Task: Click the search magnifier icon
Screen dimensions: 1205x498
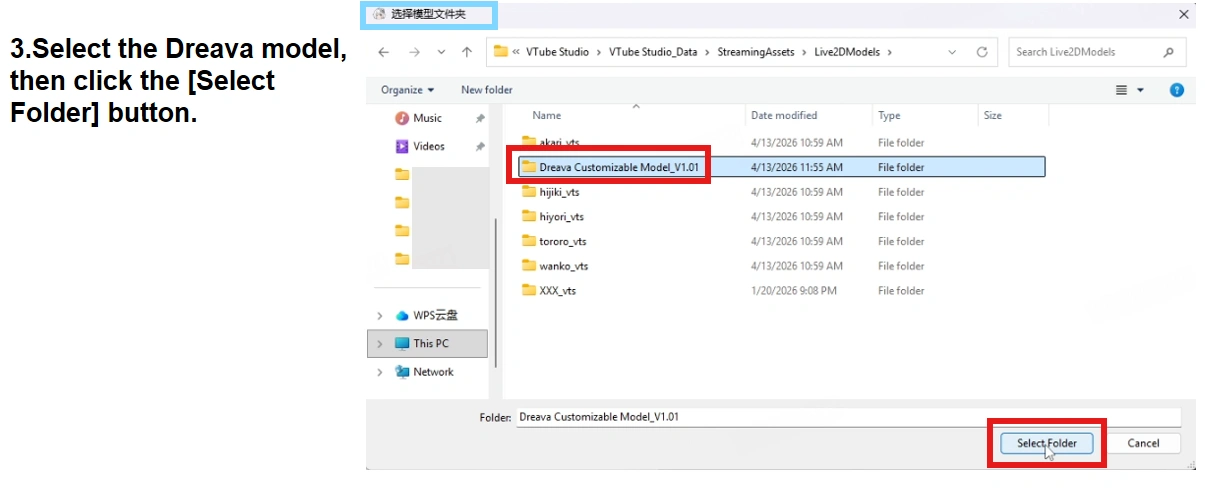Action: click(1168, 52)
